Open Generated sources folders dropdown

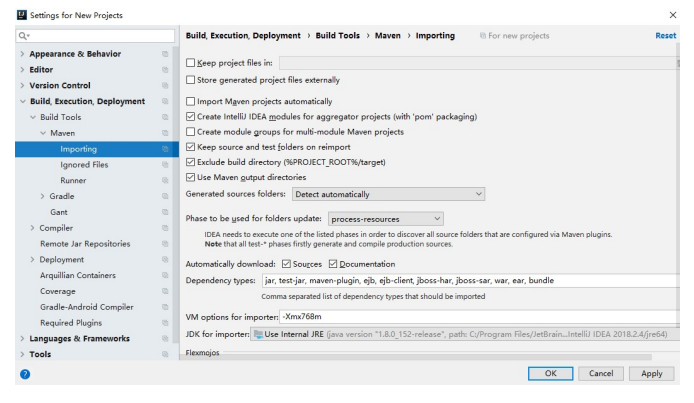(388, 194)
